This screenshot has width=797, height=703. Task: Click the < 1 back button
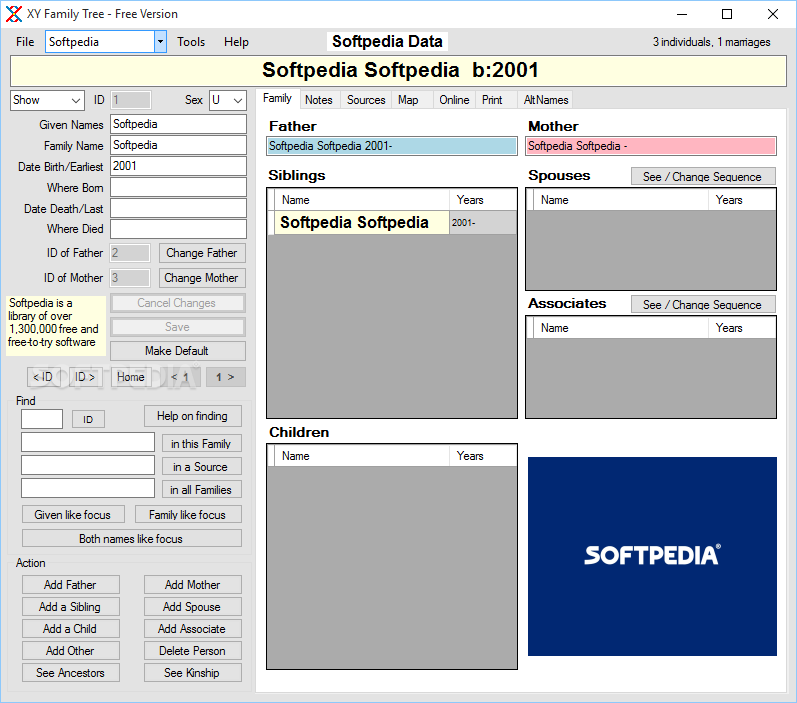tap(180, 377)
